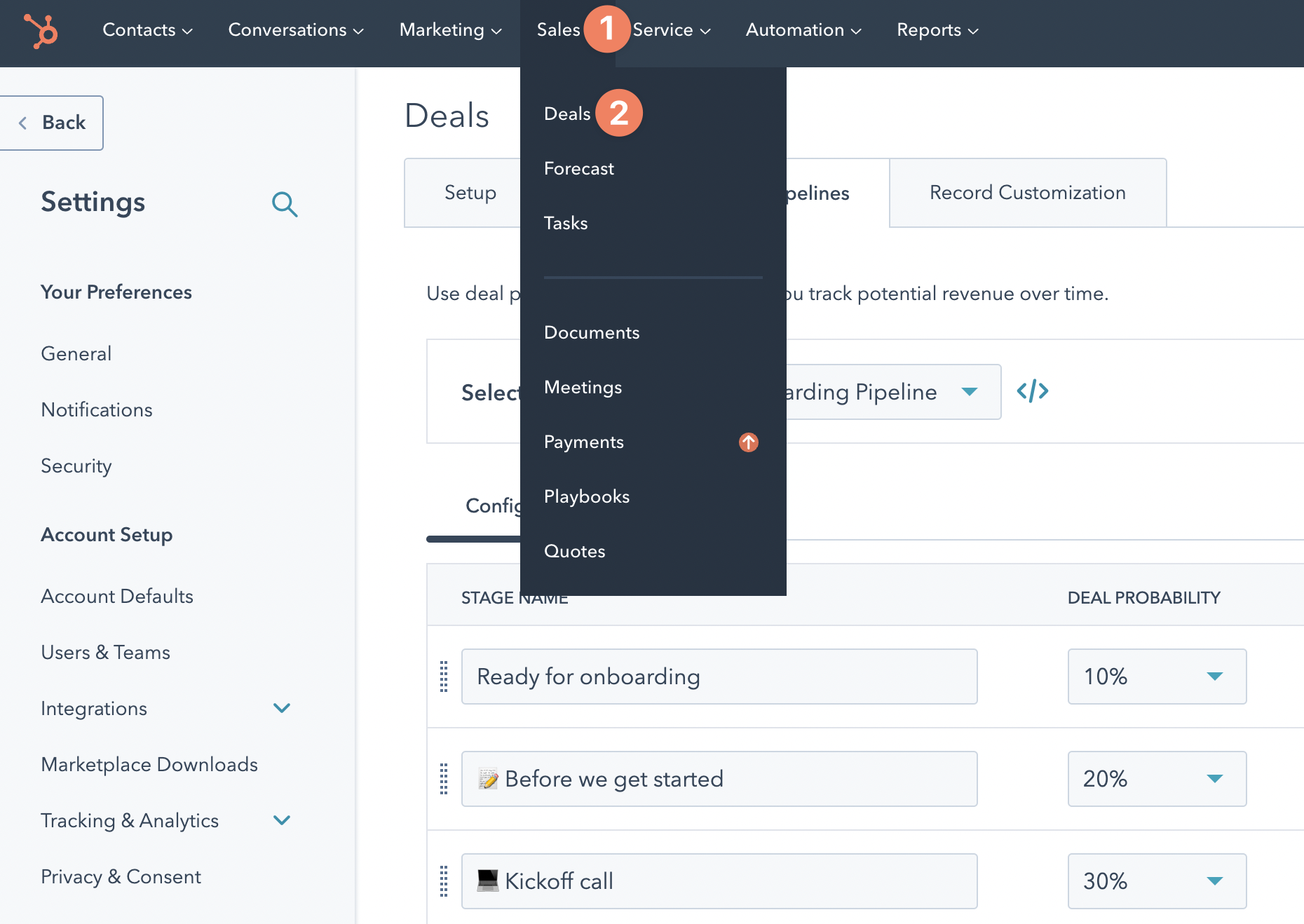The height and width of the screenshot is (924, 1304).
Task: Select Quotes in the Sales dropdown
Action: coord(575,551)
